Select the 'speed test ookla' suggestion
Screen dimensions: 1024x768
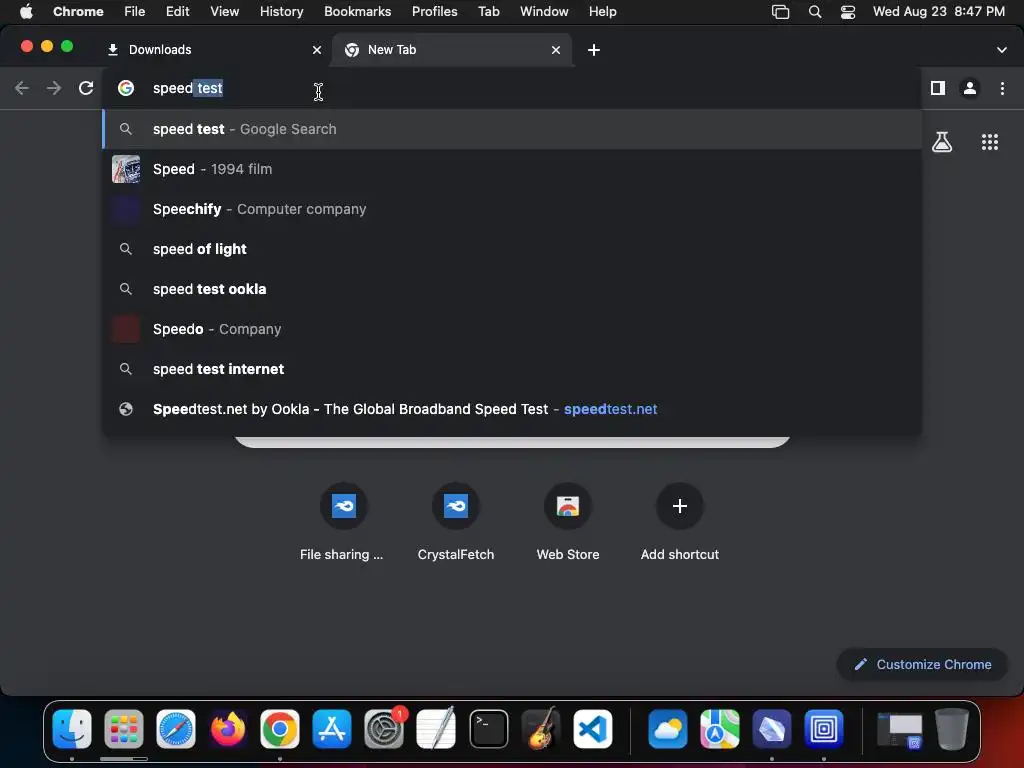(x=512, y=289)
